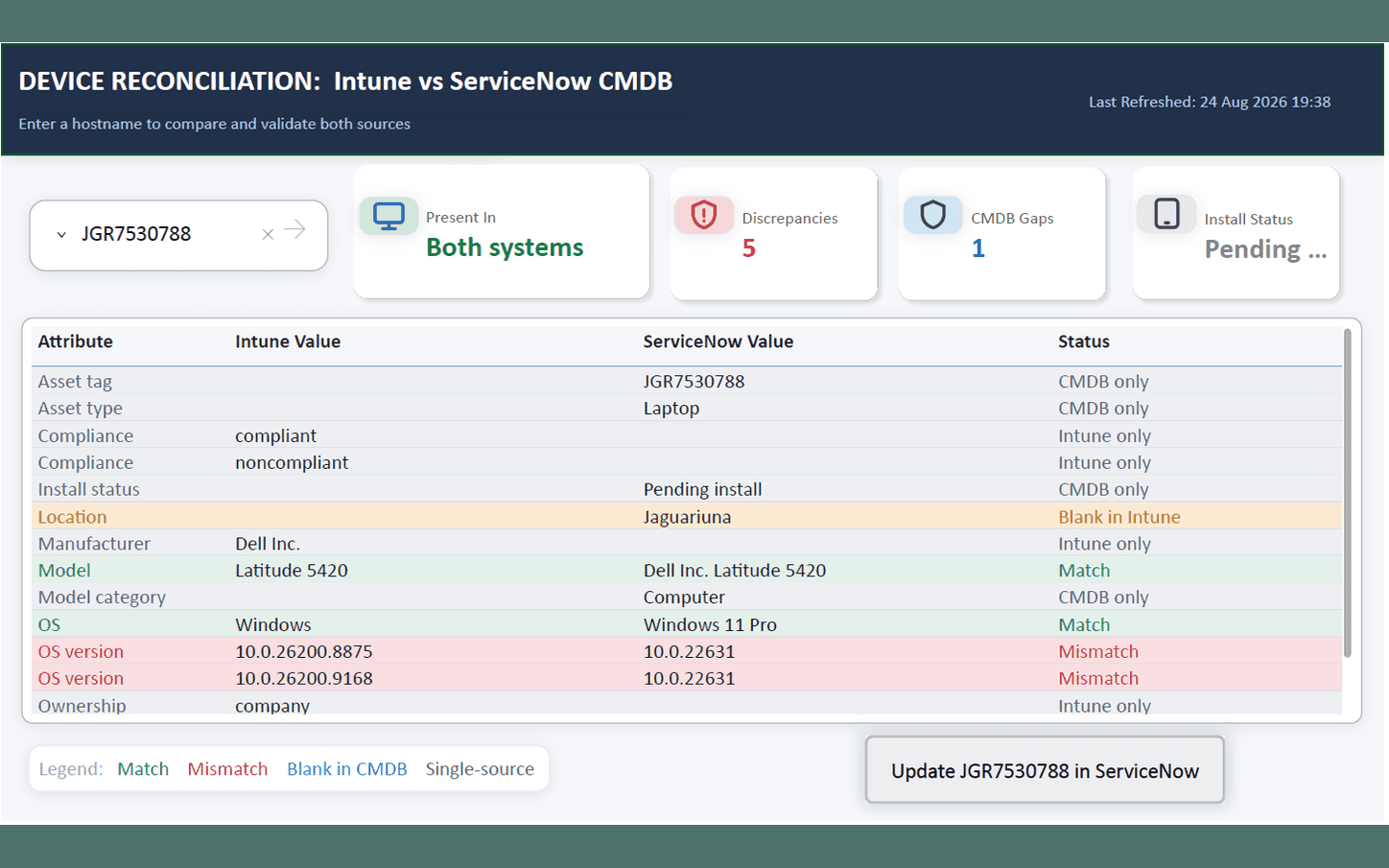Click the Windows 11 Pro value
The height and width of the screenshot is (868, 1389).
click(710, 624)
